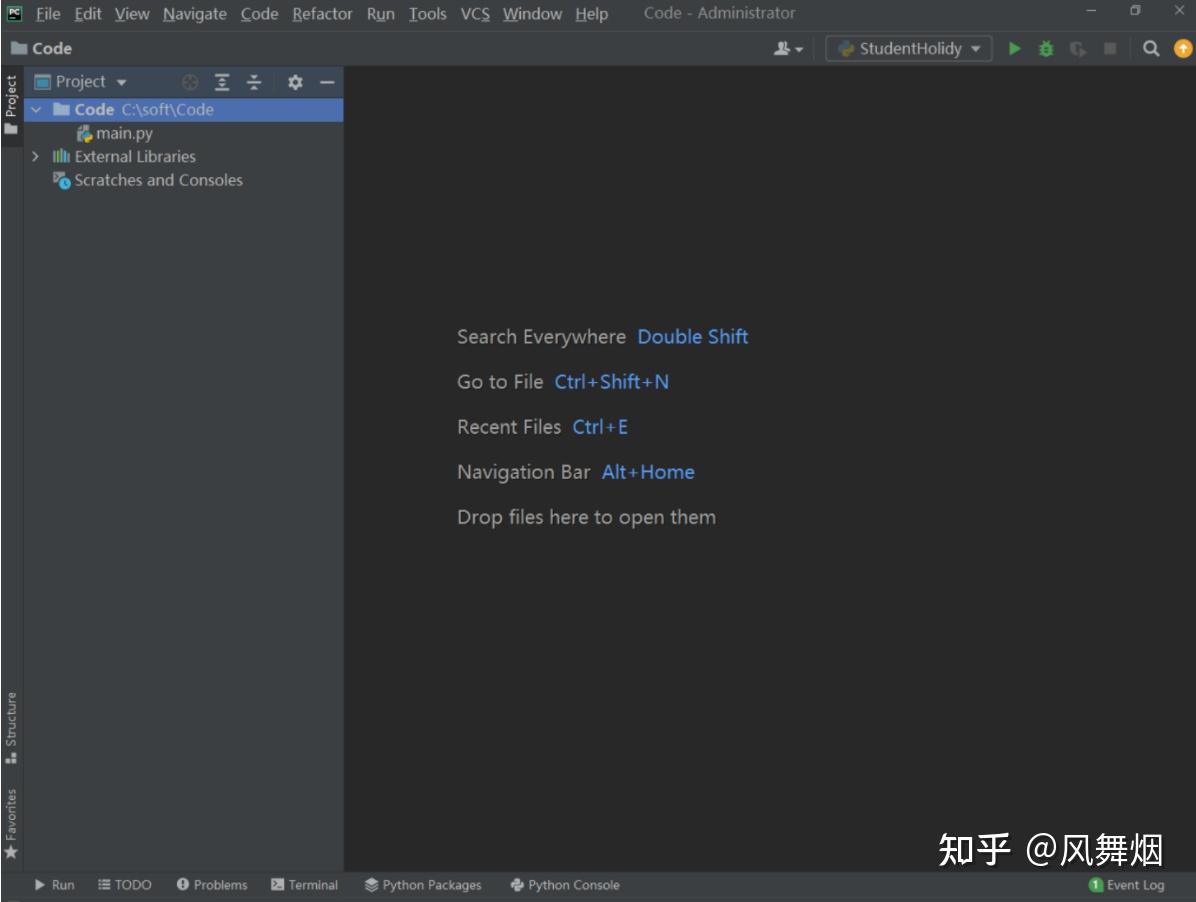The image size is (1196, 902).
Task: Click the main.py Python file icon
Action: pos(84,133)
